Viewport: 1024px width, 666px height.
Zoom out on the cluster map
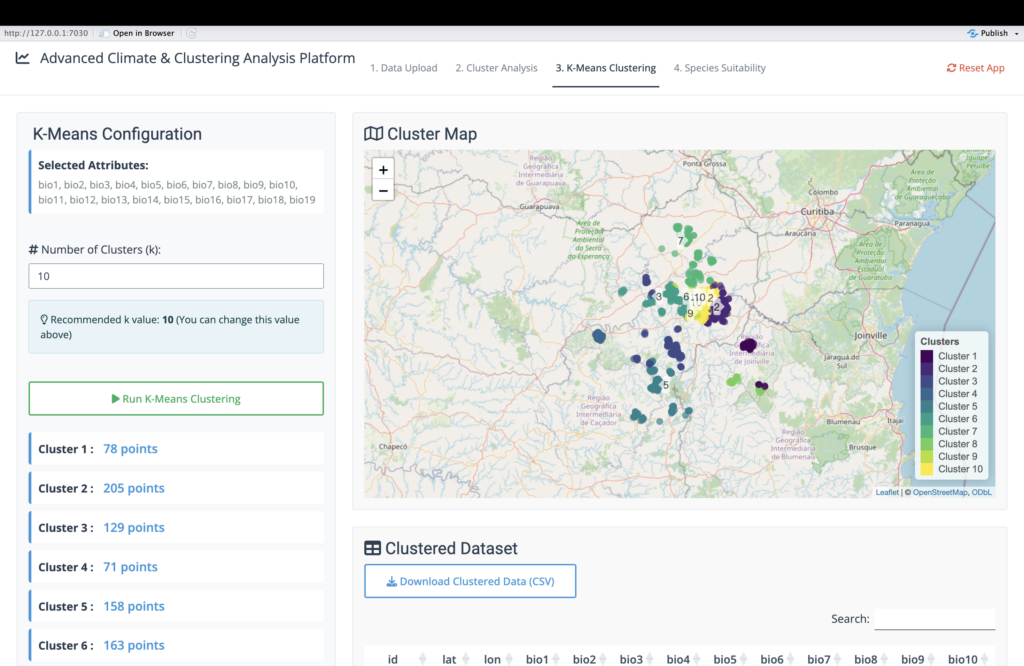[383, 191]
